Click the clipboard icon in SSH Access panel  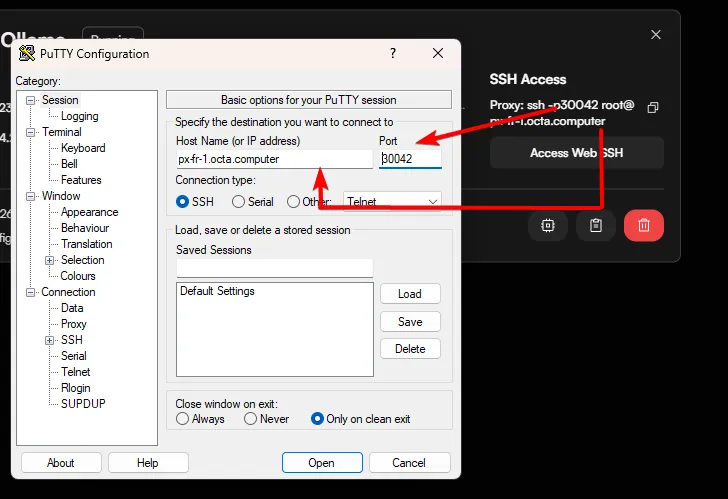click(596, 225)
